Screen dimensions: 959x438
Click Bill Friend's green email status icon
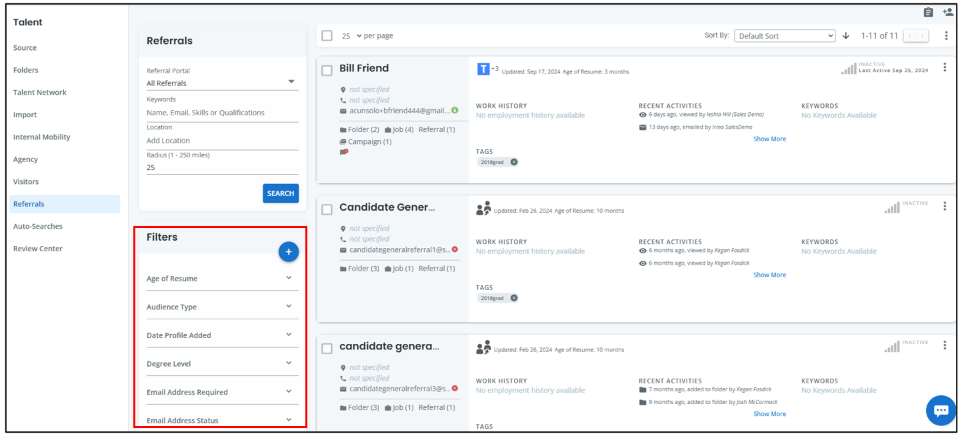[x=454, y=110]
